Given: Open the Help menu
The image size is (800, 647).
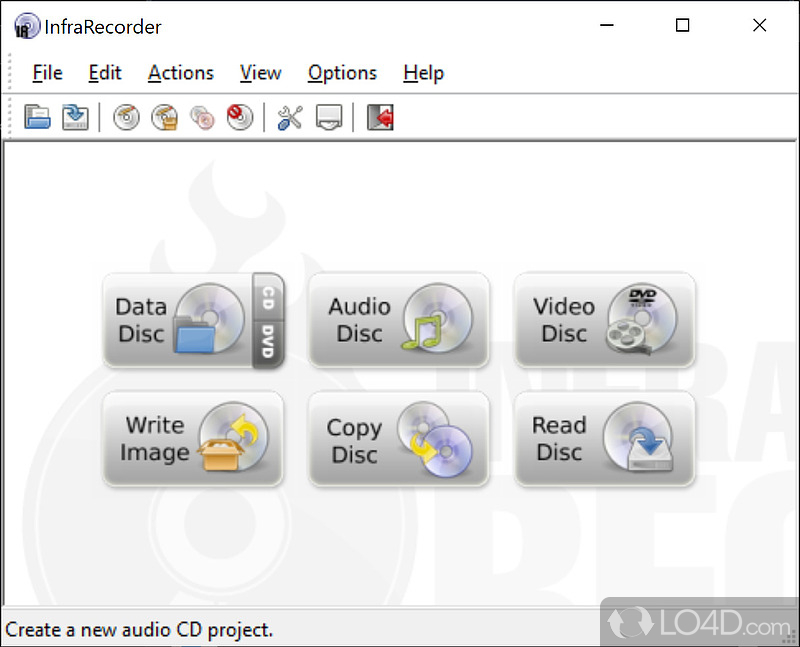Looking at the screenshot, I should click(x=423, y=73).
